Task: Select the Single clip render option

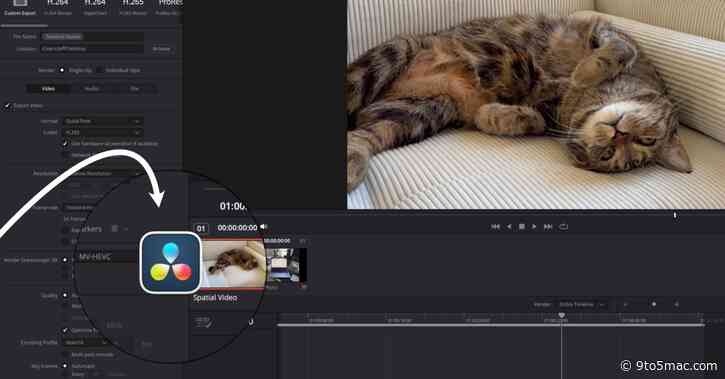Action: click(x=61, y=70)
